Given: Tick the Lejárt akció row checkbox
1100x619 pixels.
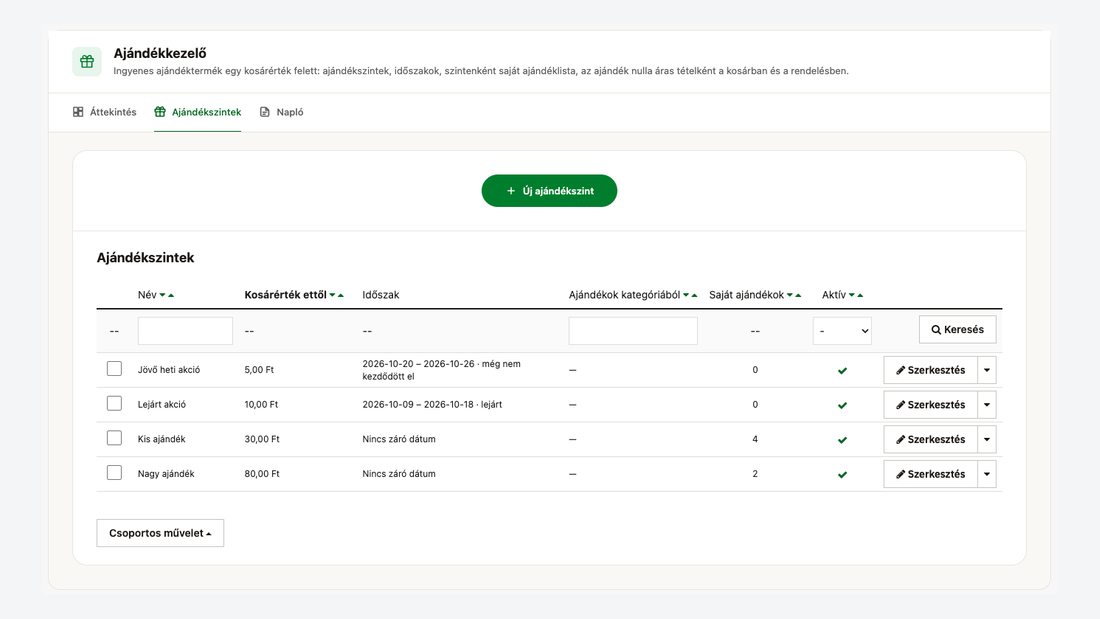Looking at the screenshot, I should [114, 404].
